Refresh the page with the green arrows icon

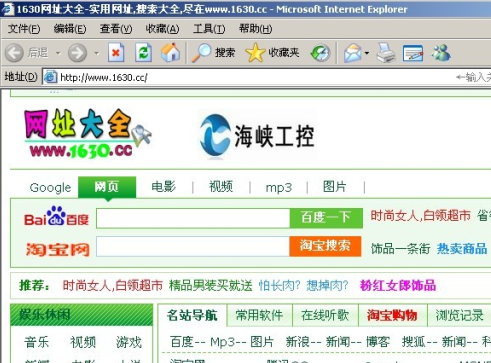tap(143, 53)
